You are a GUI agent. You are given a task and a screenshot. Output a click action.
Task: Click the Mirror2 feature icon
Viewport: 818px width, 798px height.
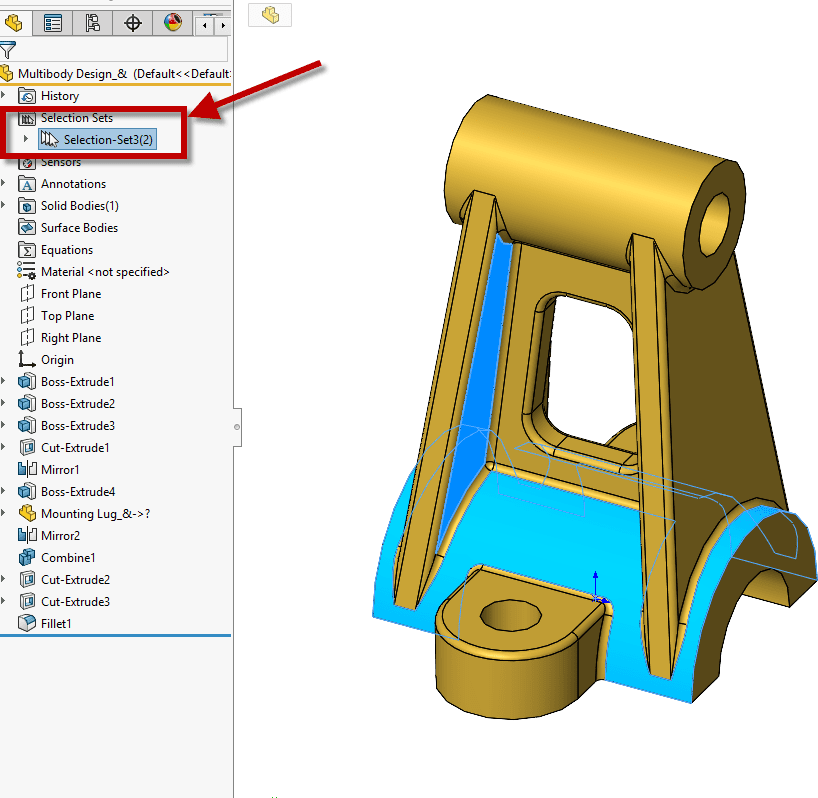point(27,536)
